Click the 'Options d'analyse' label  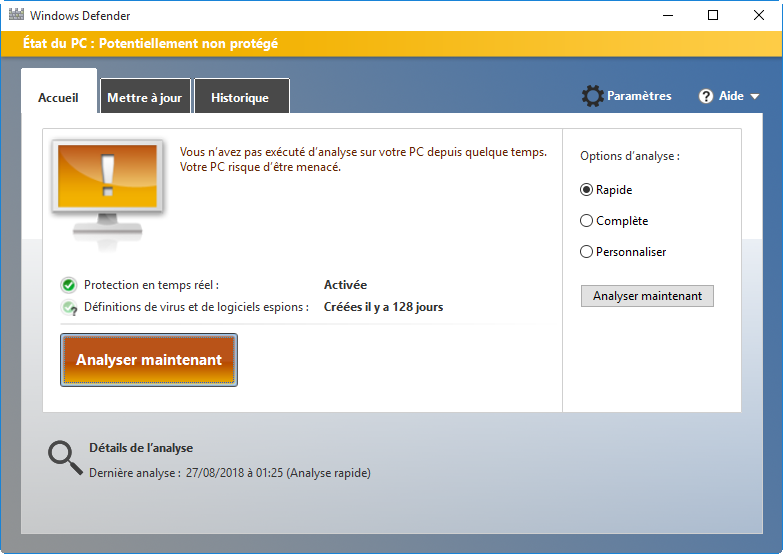click(630, 156)
